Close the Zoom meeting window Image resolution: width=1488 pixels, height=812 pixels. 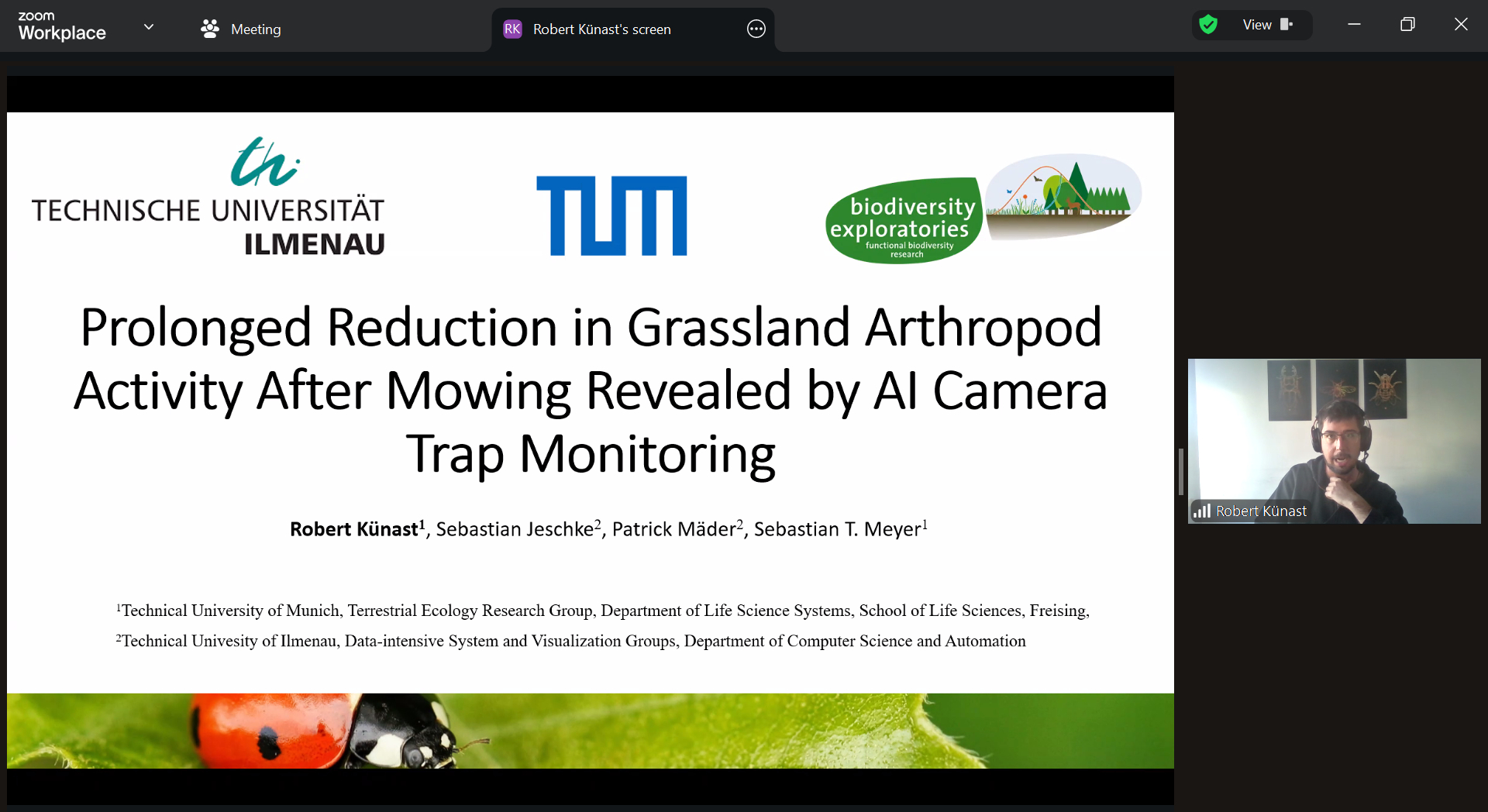click(x=1461, y=25)
